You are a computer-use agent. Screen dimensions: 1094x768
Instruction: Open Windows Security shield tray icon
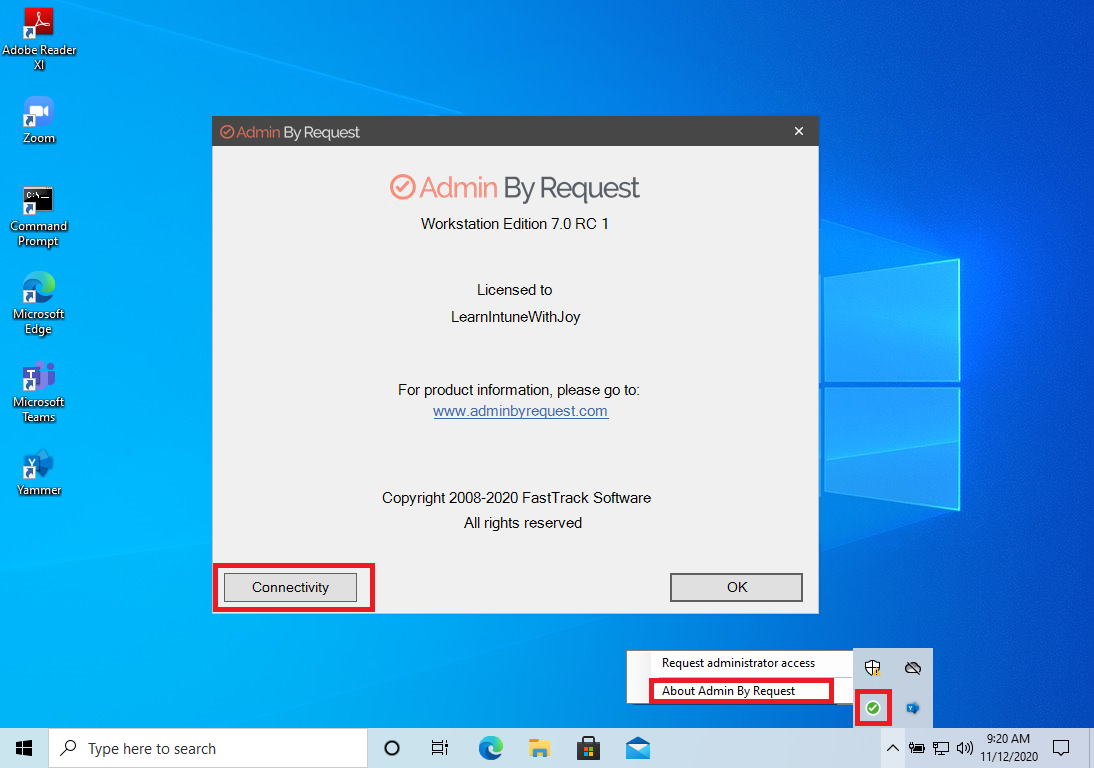(873, 668)
